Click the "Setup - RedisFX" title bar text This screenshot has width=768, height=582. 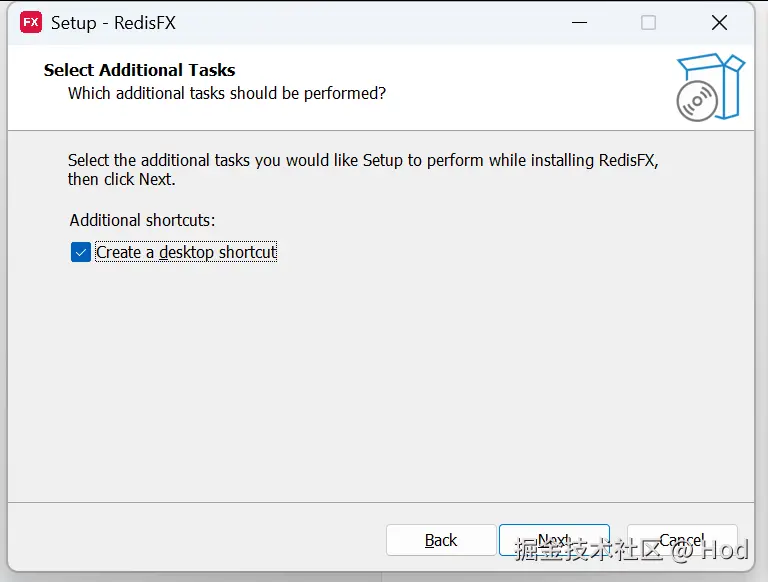113,22
